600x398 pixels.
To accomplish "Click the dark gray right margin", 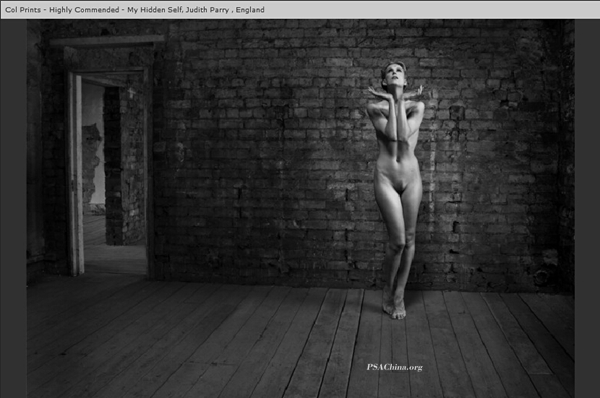I will click(x=587, y=209).
